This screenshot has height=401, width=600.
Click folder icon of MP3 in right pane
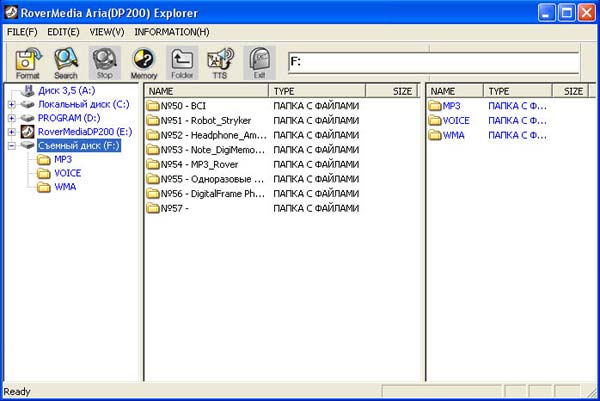tap(435, 106)
